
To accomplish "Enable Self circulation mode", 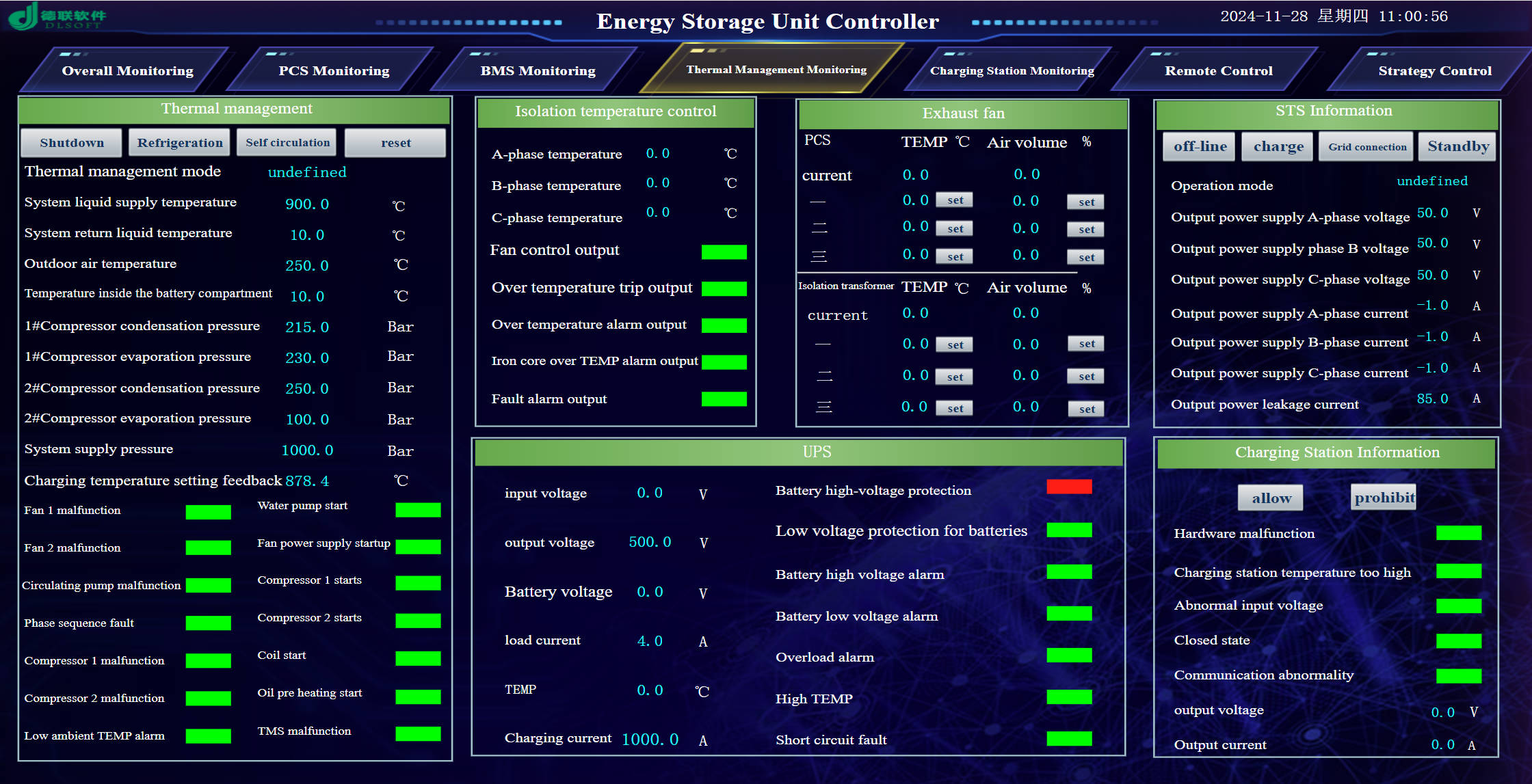I will (x=287, y=142).
